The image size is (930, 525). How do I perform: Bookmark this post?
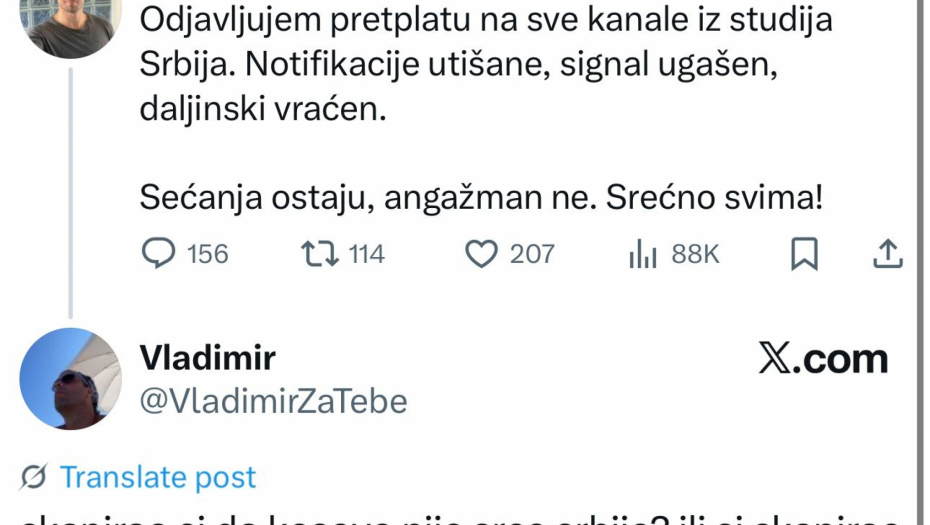(x=804, y=254)
